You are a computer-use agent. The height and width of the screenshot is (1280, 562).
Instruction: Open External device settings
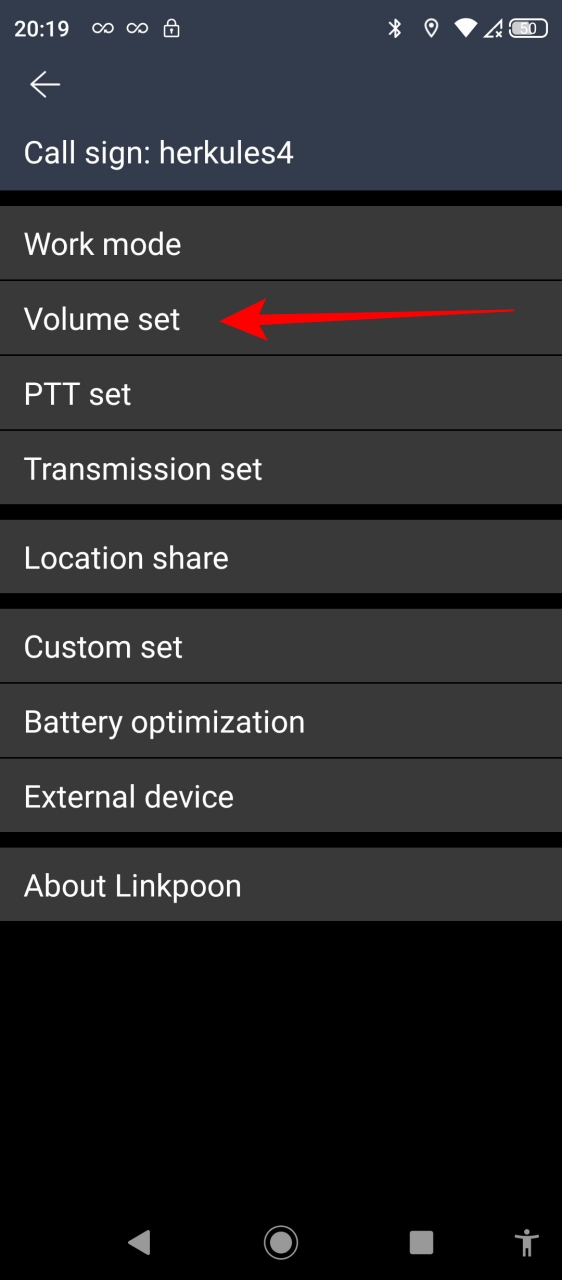pos(281,796)
